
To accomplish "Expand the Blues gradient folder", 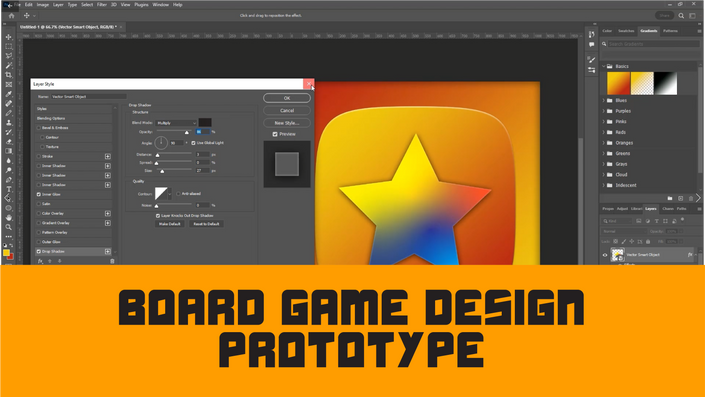I will 603,100.
